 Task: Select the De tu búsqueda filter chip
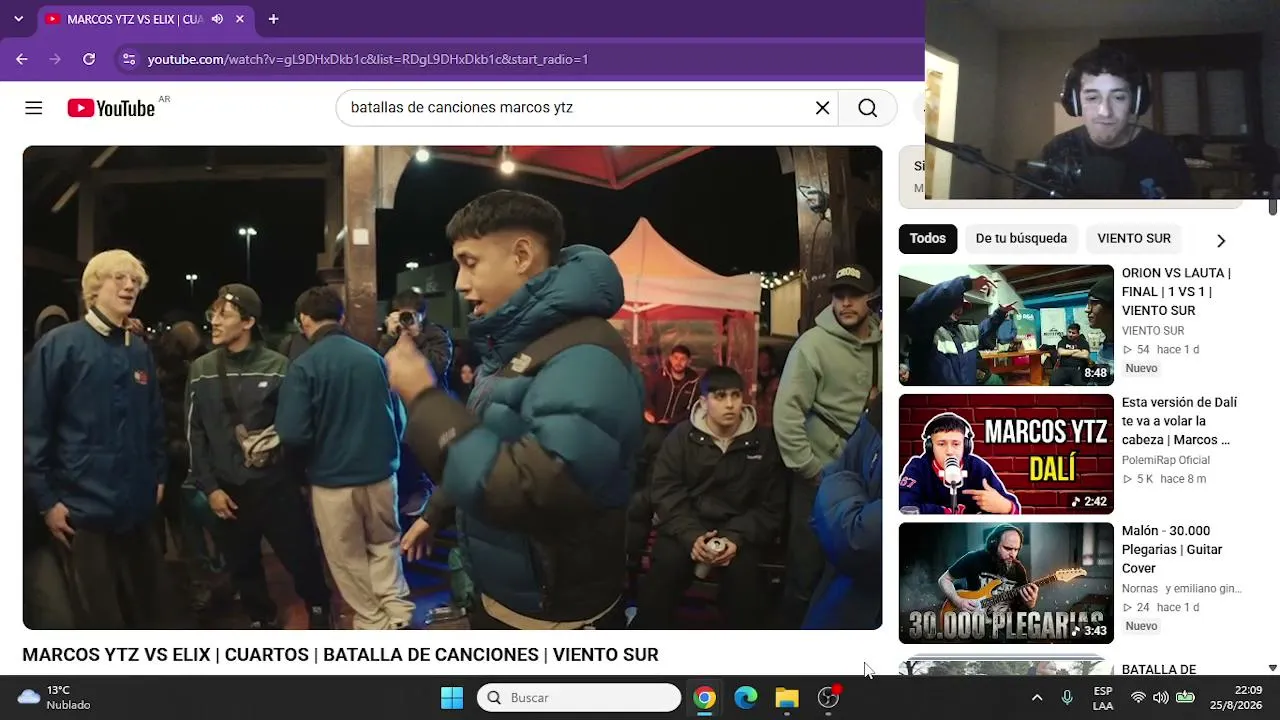point(1021,239)
